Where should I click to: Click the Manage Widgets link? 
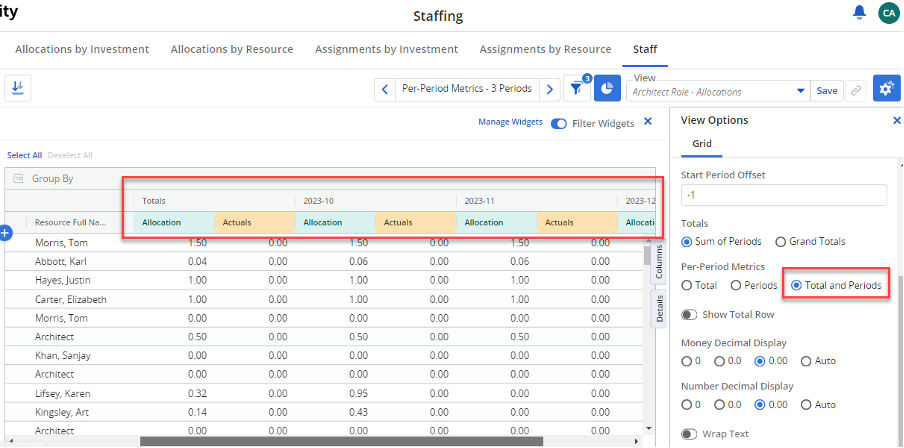click(x=510, y=122)
